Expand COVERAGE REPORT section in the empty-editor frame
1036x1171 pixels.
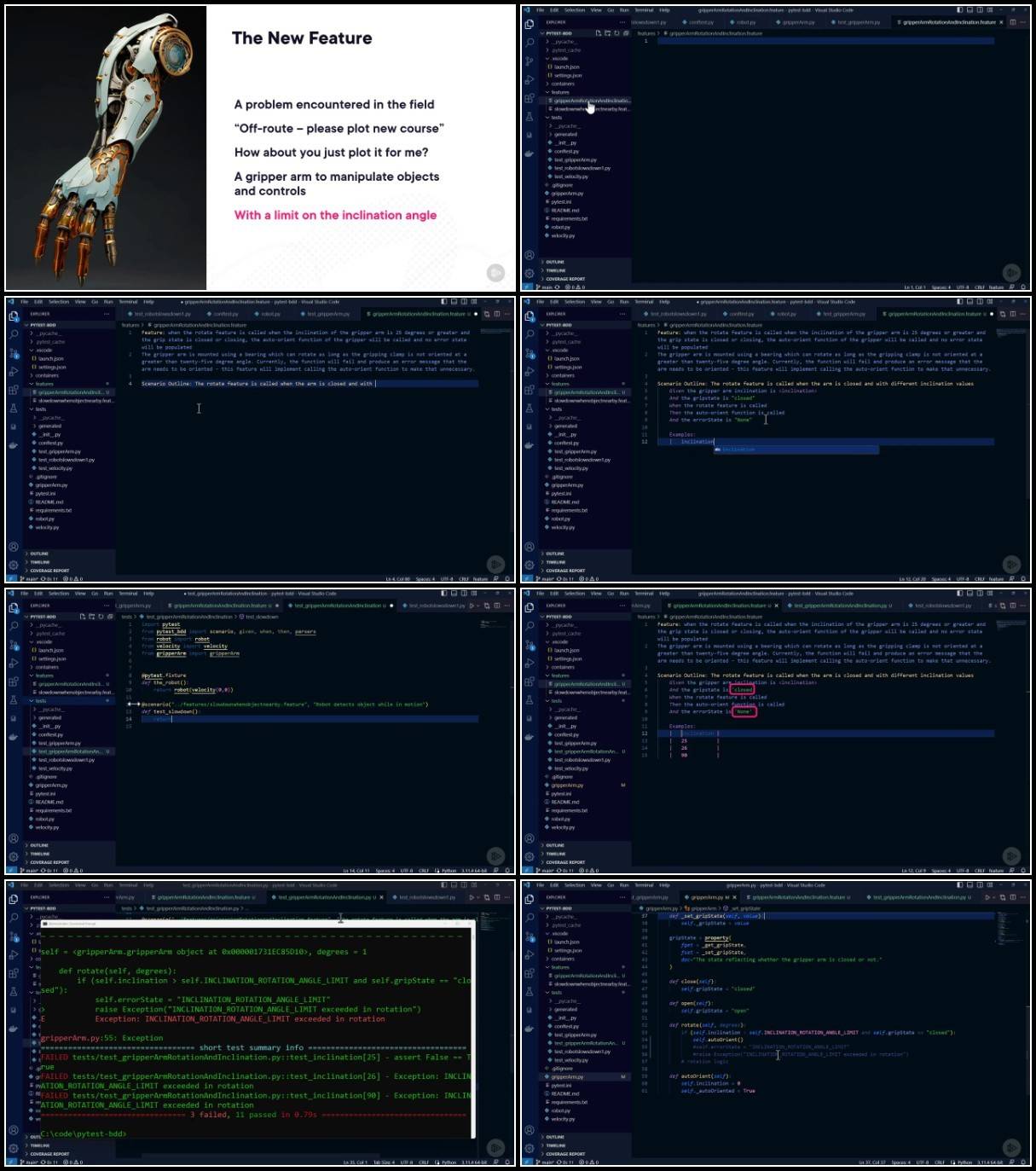tap(564, 279)
